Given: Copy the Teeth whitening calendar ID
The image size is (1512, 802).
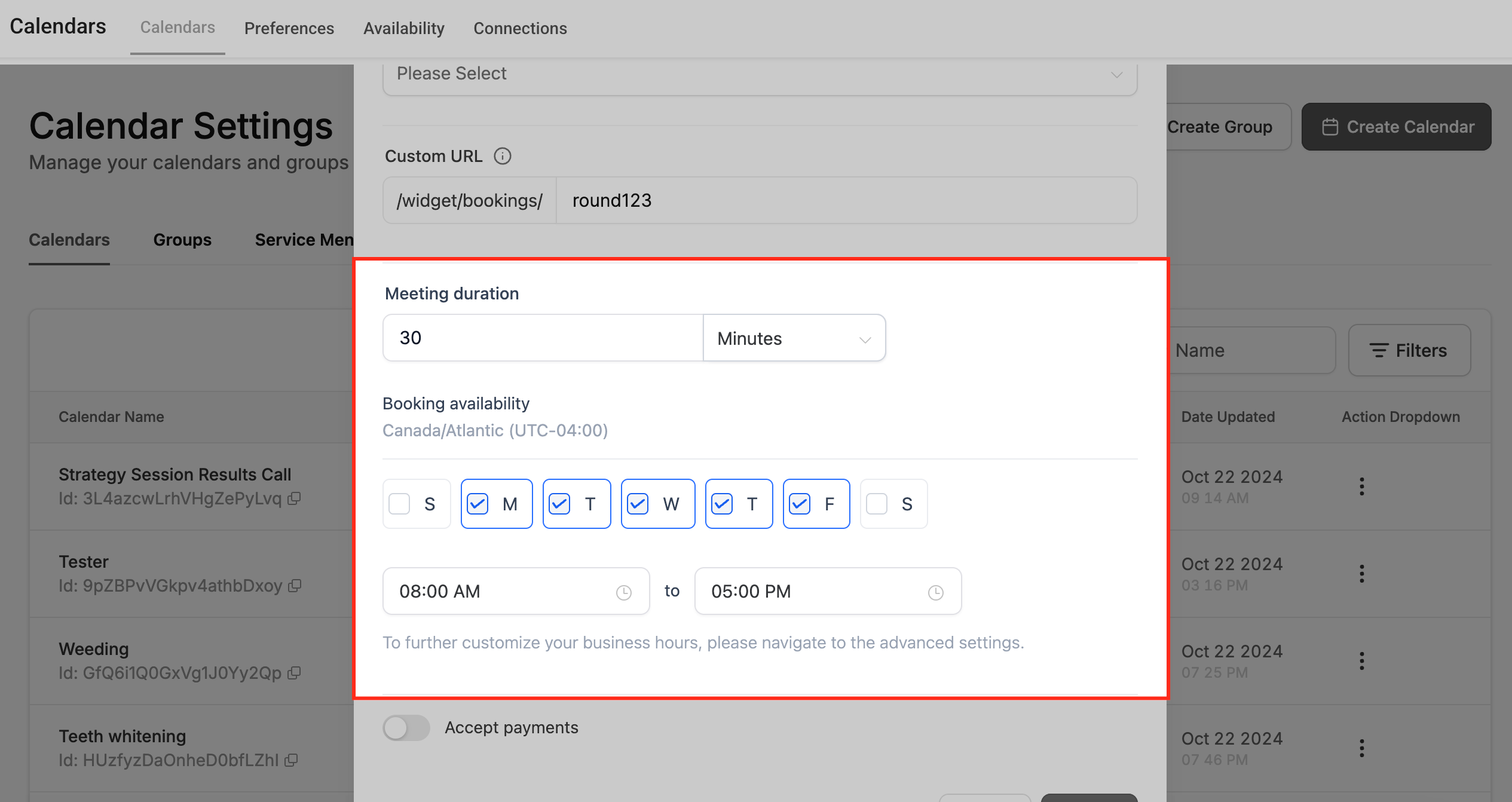Looking at the screenshot, I should [292, 760].
